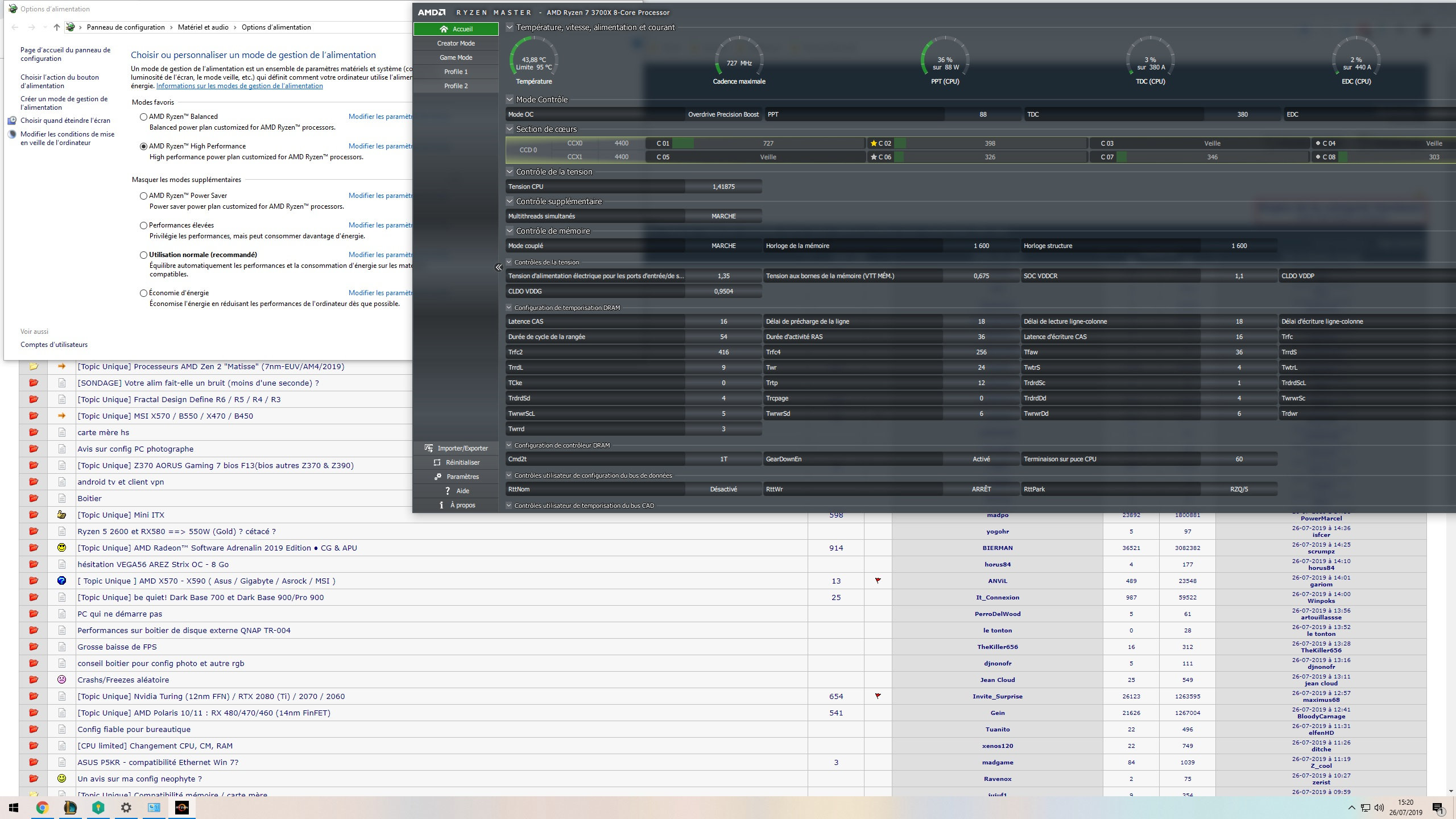This screenshot has width=1456, height=819.
Task: Open the network tray icon
Action: [1366, 808]
